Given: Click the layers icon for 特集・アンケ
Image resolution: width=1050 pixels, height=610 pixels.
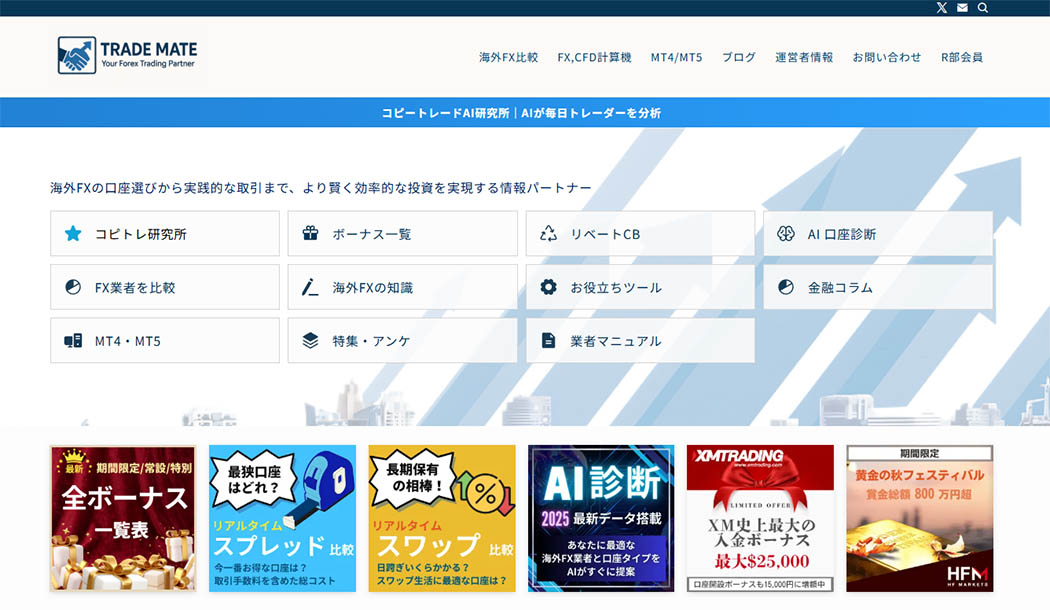Looking at the screenshot, I should pos(310,341).
